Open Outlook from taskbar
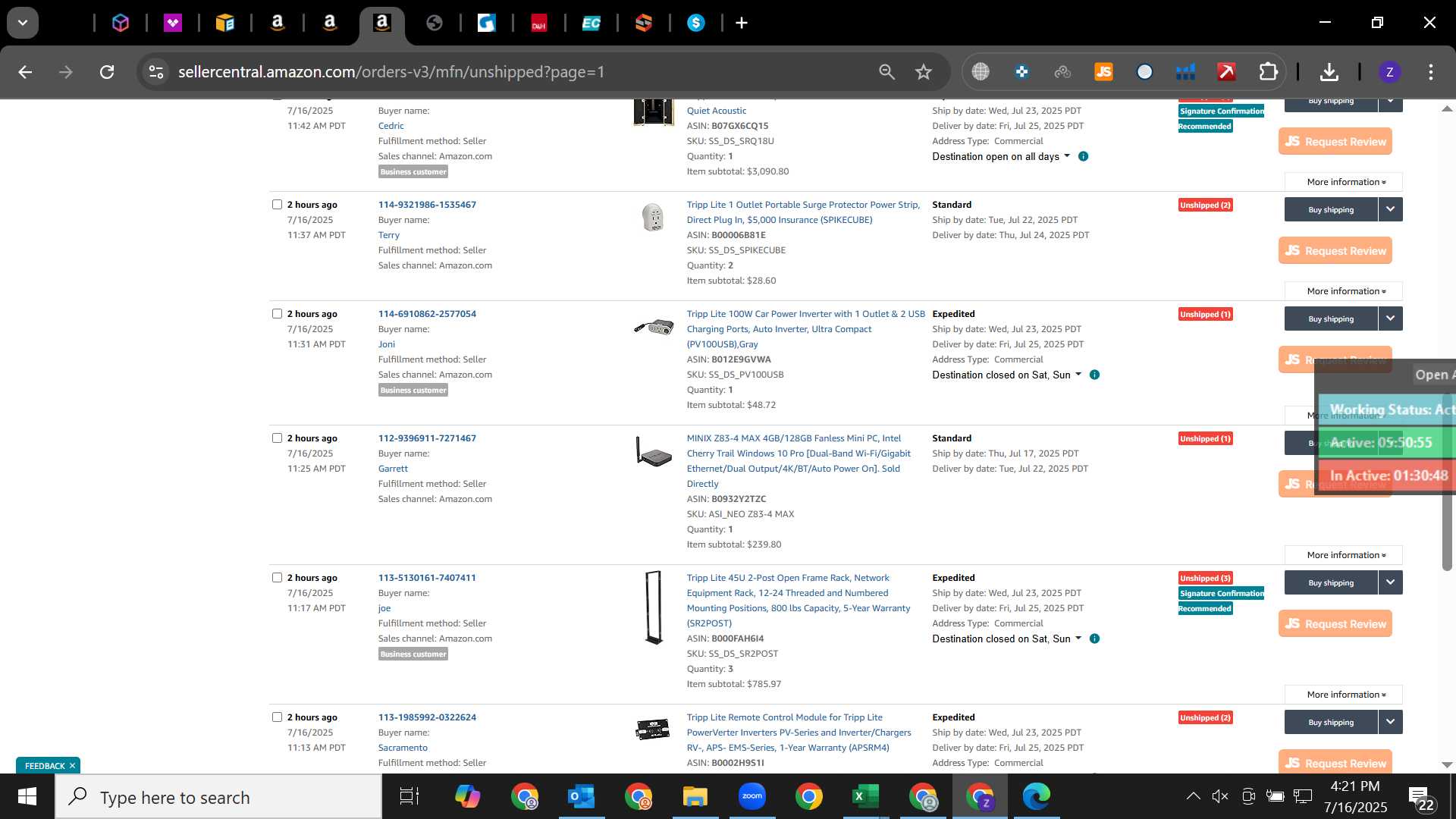The width and height of the screenshot is (1456, 819). click(581, 797)
